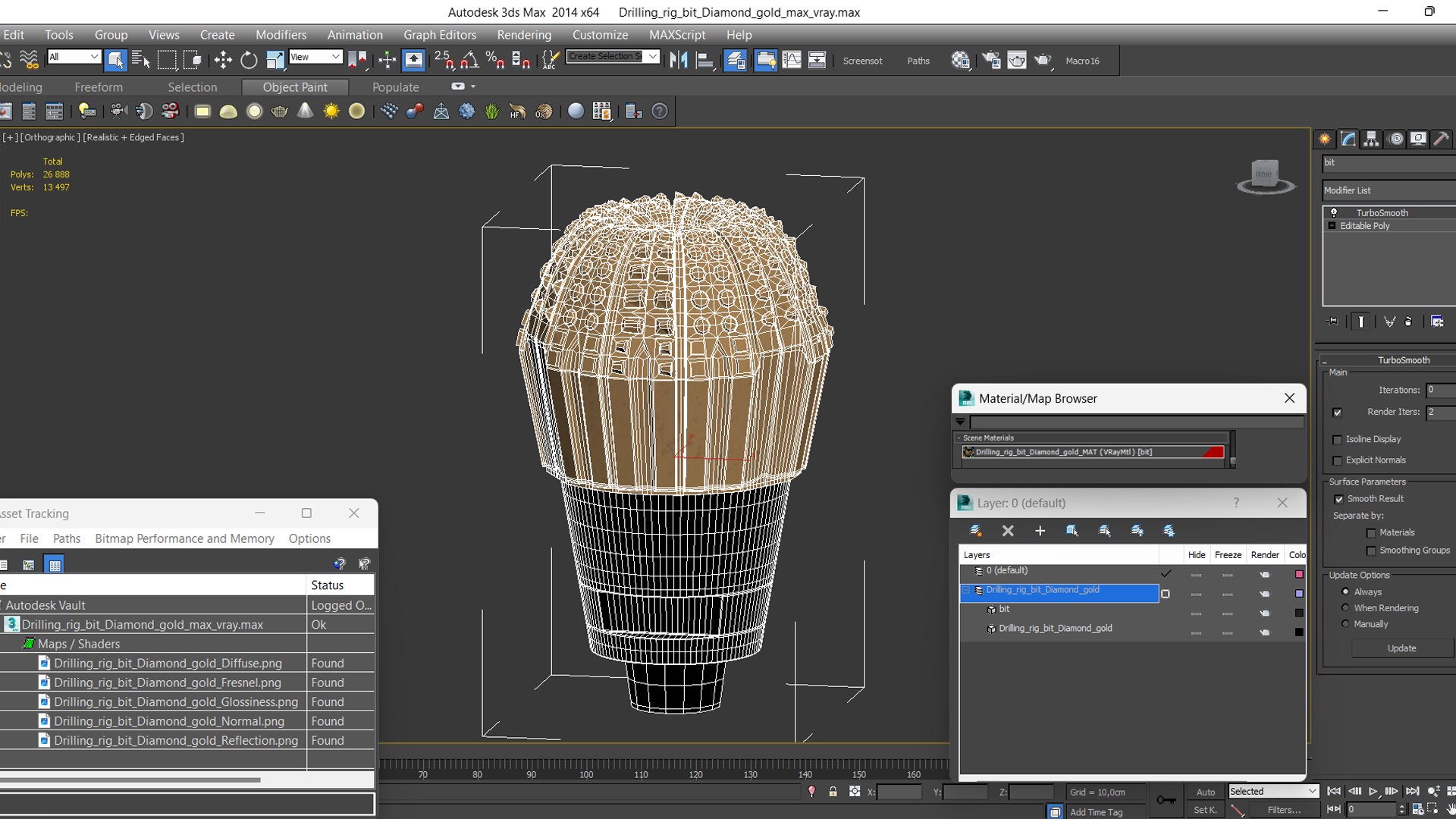Screen dimensions: 1456x819
Task: Select Drilling_rig_bit_Diamond_gold_Normal.png in Asset Tracking
Action: tap(169, 721)
